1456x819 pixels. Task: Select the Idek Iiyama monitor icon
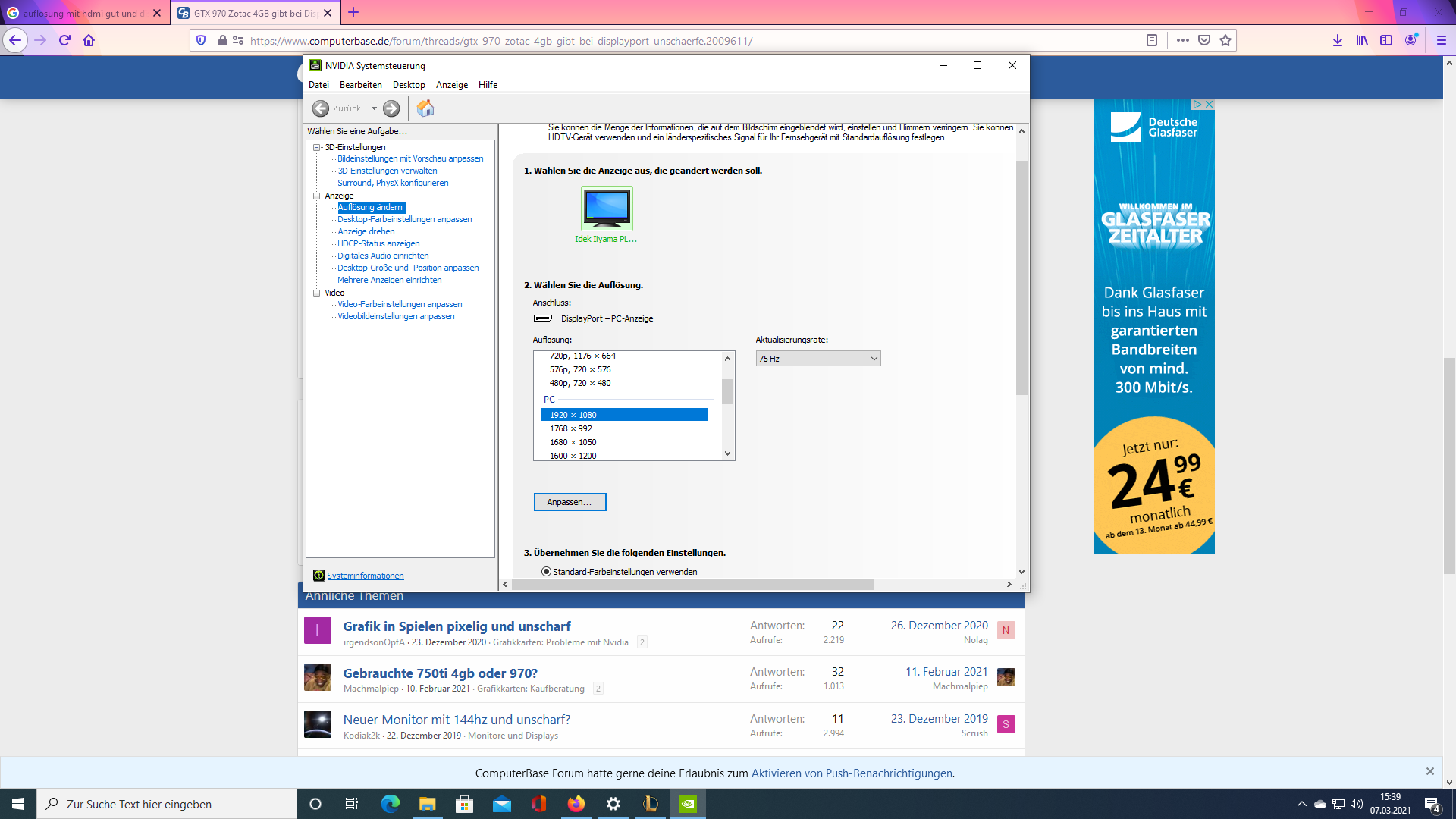pyautogui.click(x=607, y=209)
